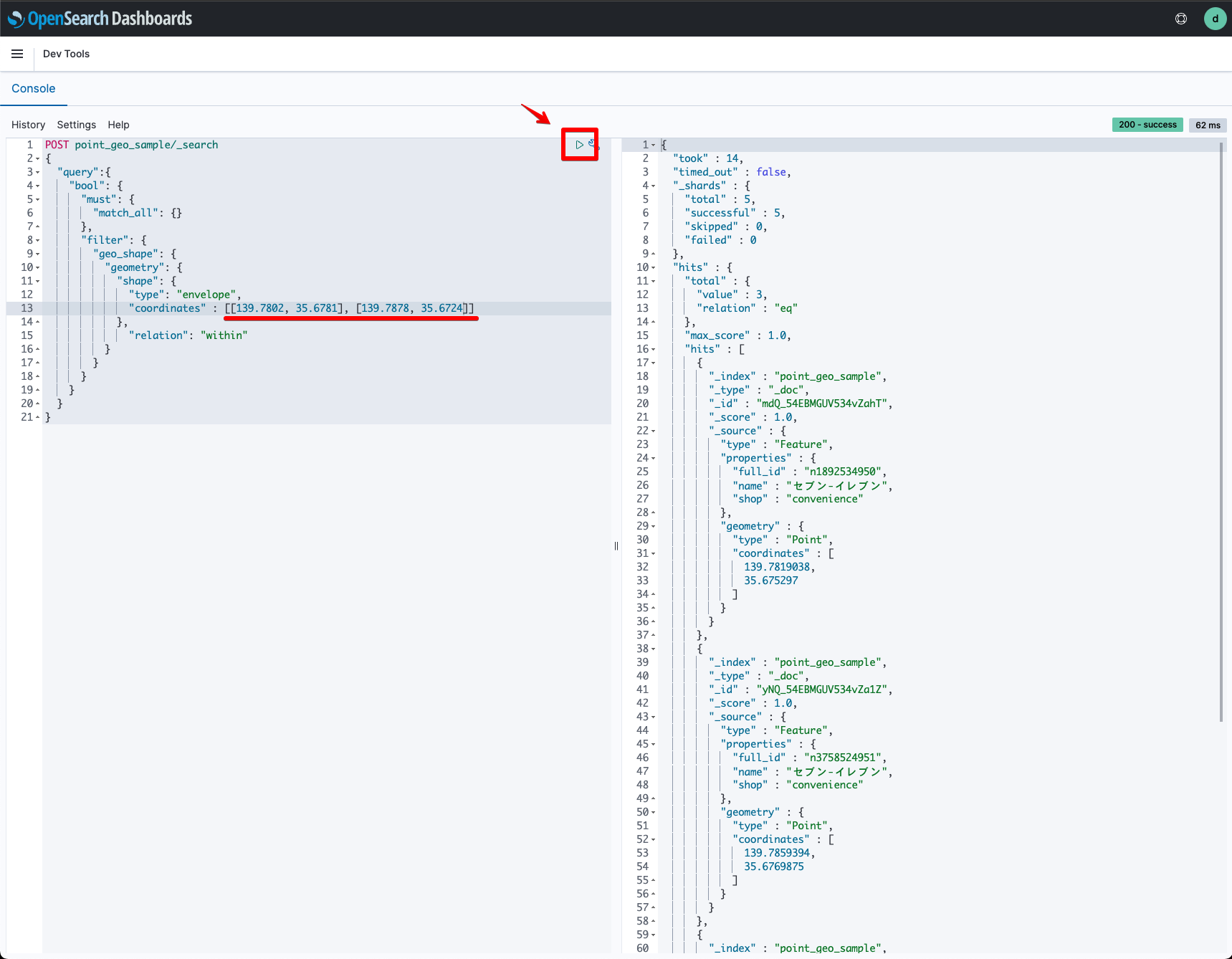Click the "200 - success" status badge
This screenshot has width=1232, height=959.
click(x=1147, y=124)
